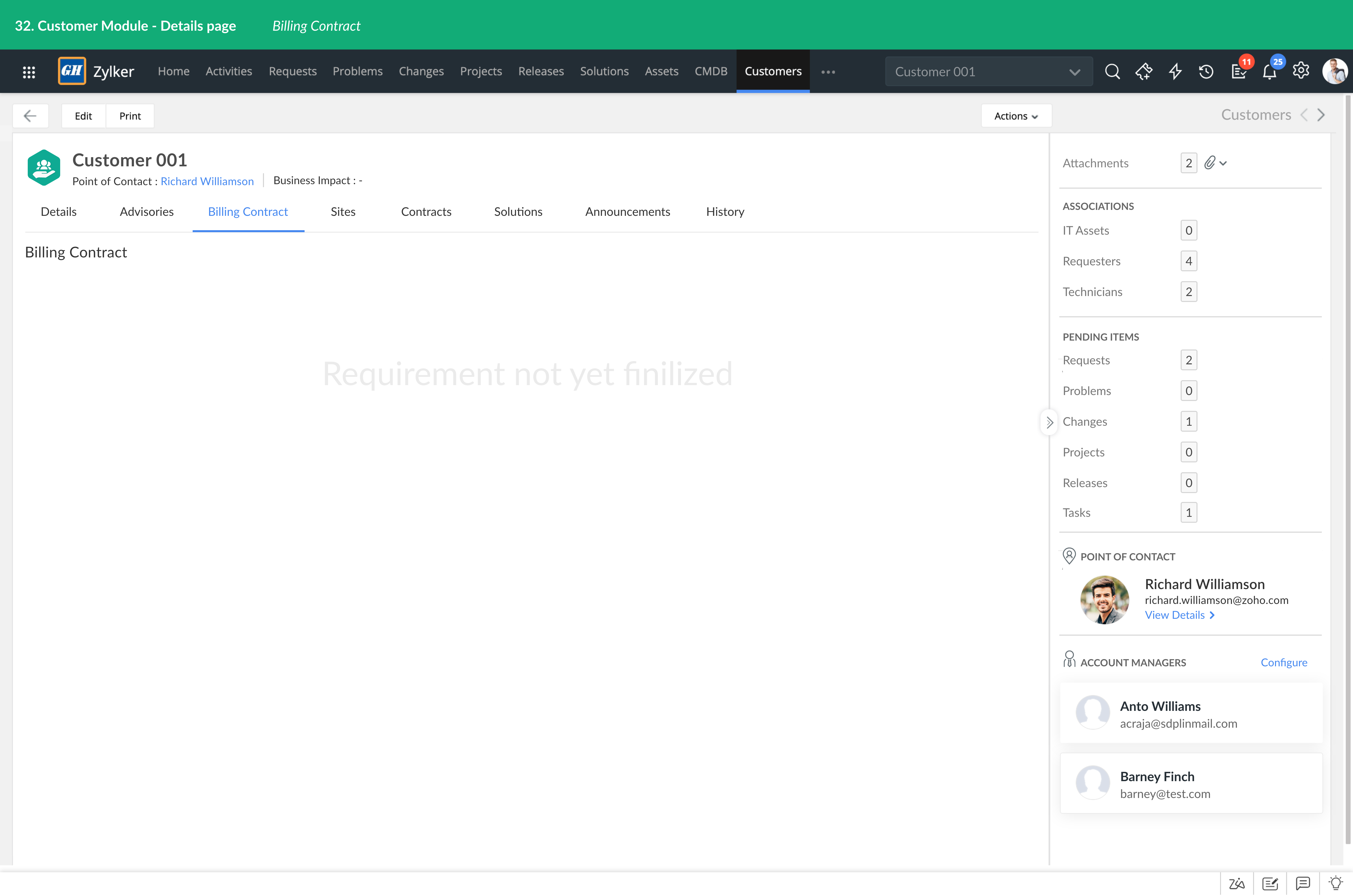Switch to the History tab
This screenshot has width=1353, height=896.
tap(725, 212)
